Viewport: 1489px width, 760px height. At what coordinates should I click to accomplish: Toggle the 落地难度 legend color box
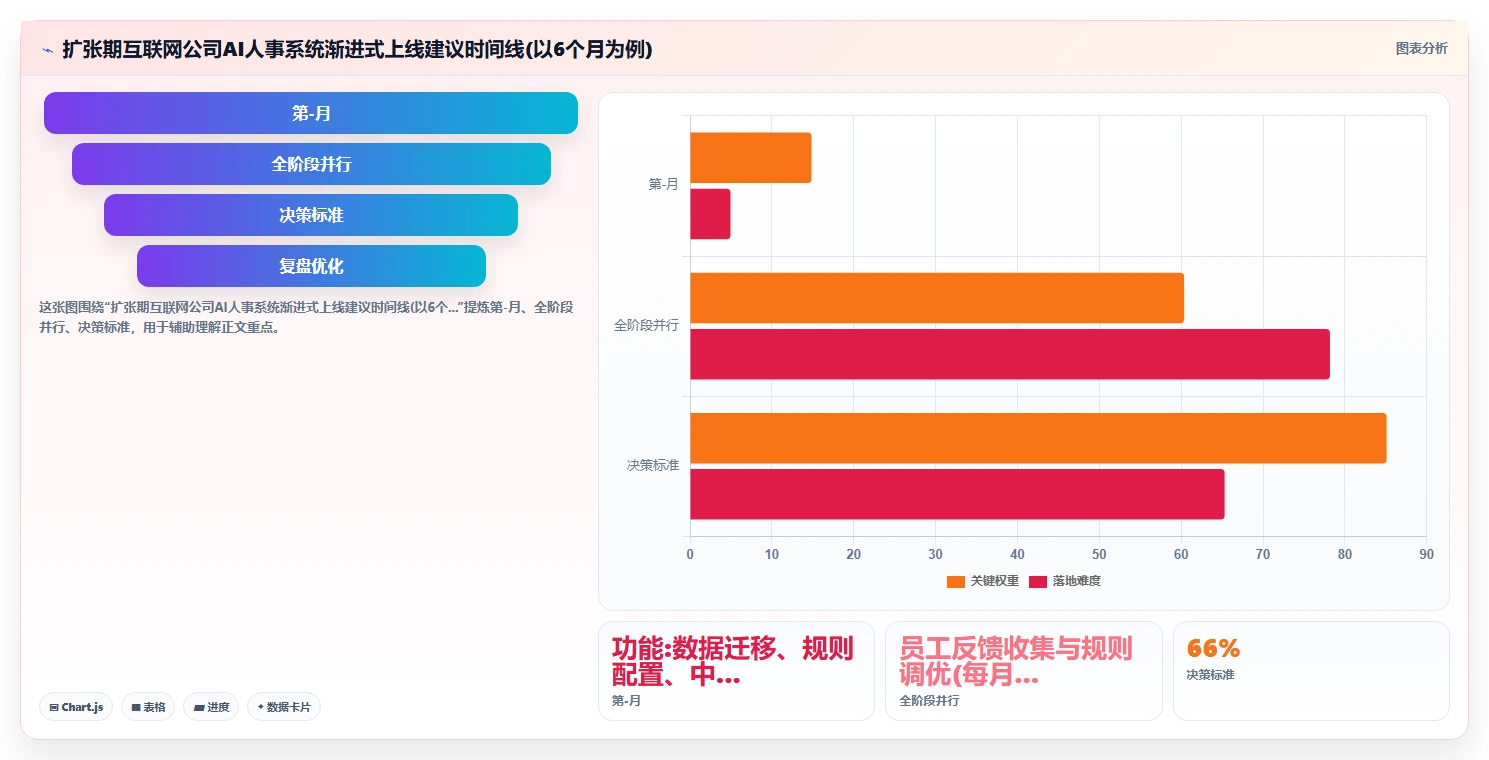[x=1038, y=582]
